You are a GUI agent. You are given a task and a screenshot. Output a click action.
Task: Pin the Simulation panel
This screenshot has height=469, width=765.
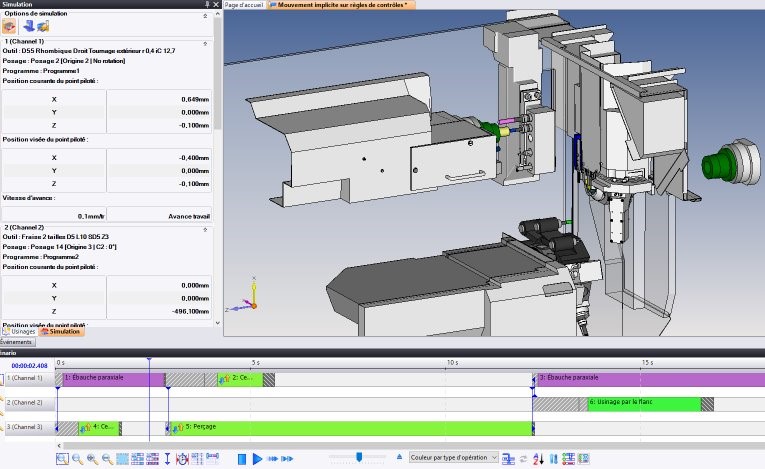pyautogui.click(x=206, y=5)
